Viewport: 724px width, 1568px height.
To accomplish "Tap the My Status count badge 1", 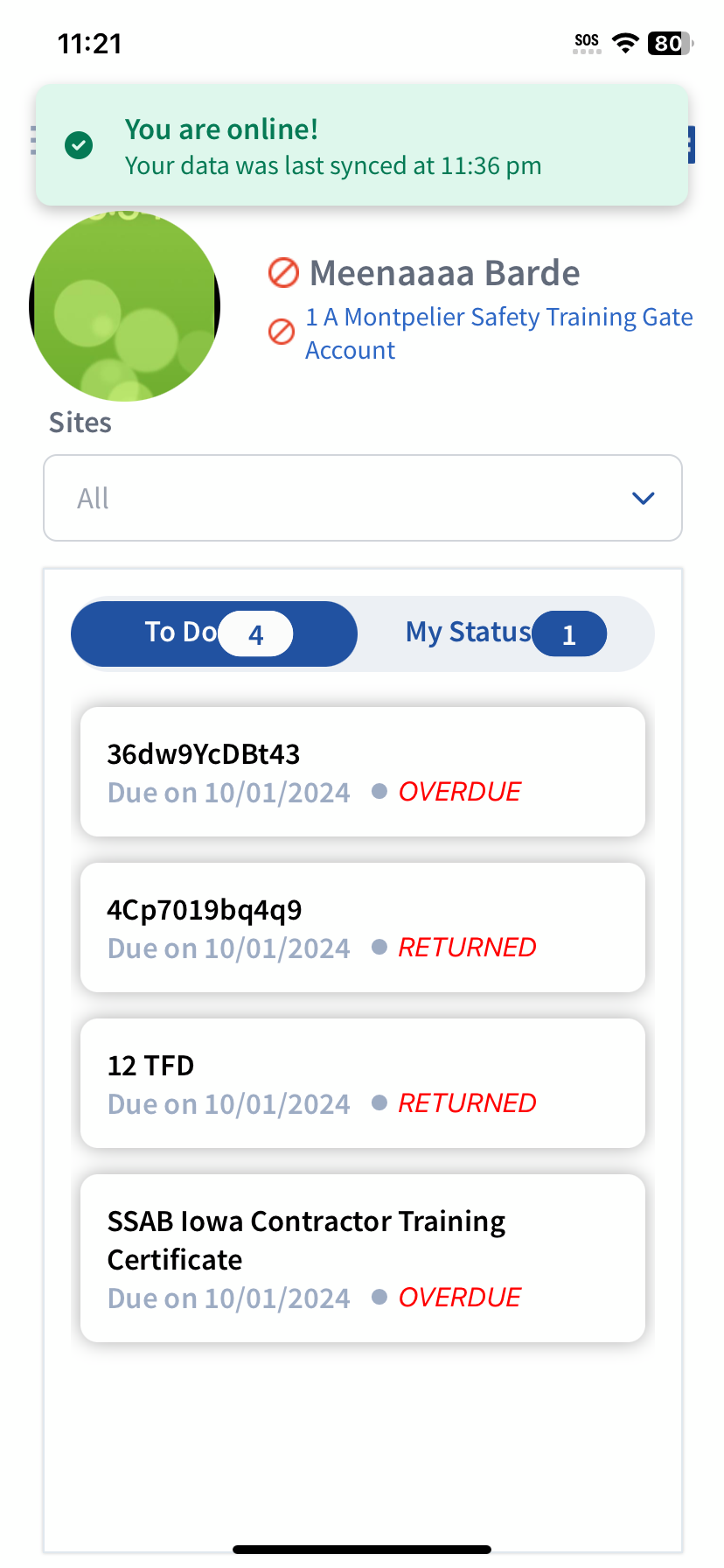I will (569, 634).
